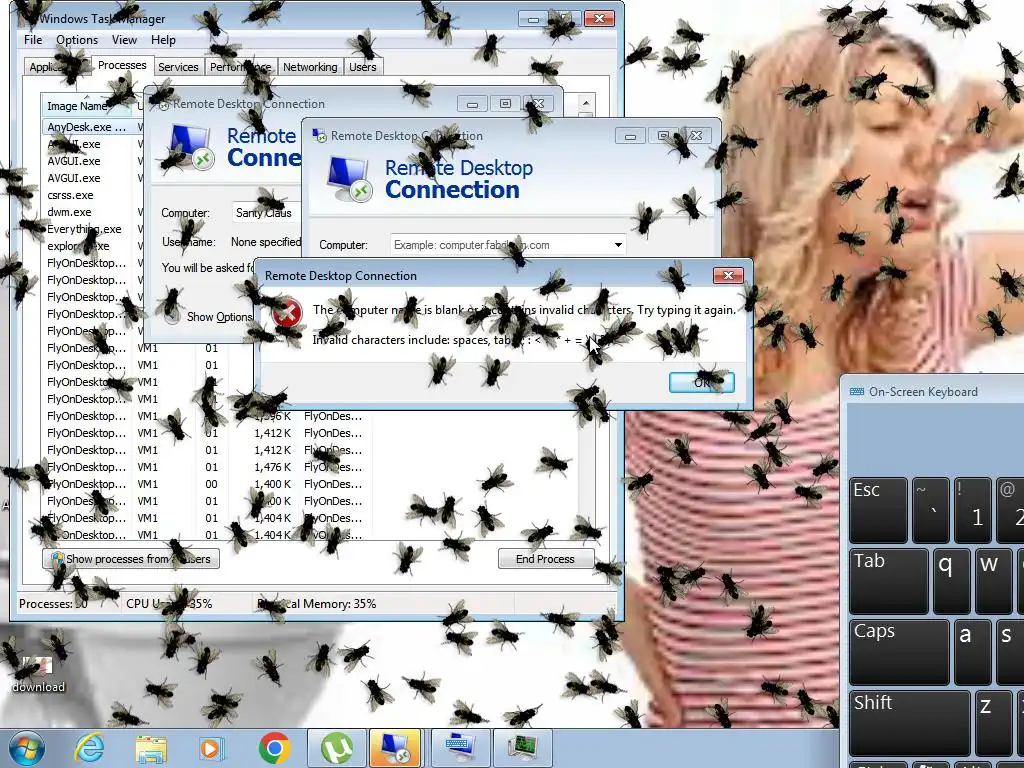Tap the 1 key on the On-Screen Keyboard
This screenshot has width=1024, height=768.
click(x=972, y=510)
